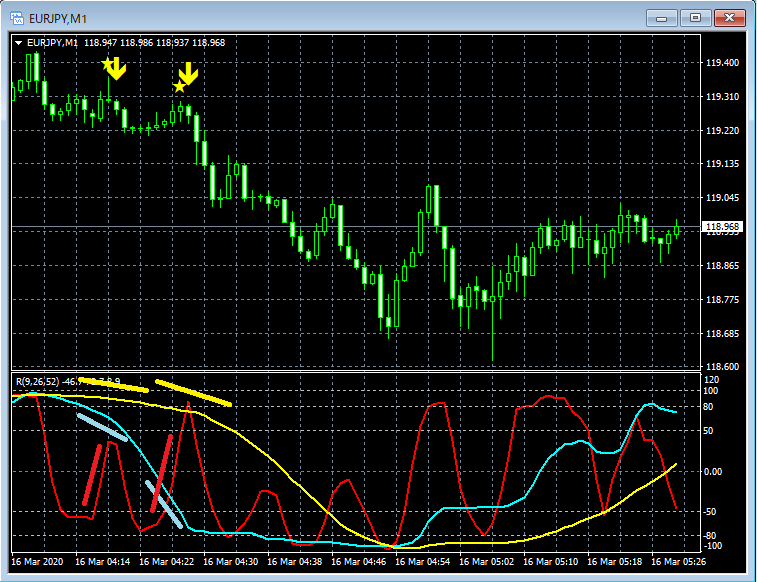
Task: Click the 119.400 price axis label
Action: pyautogui.click(x=722, y=63)
